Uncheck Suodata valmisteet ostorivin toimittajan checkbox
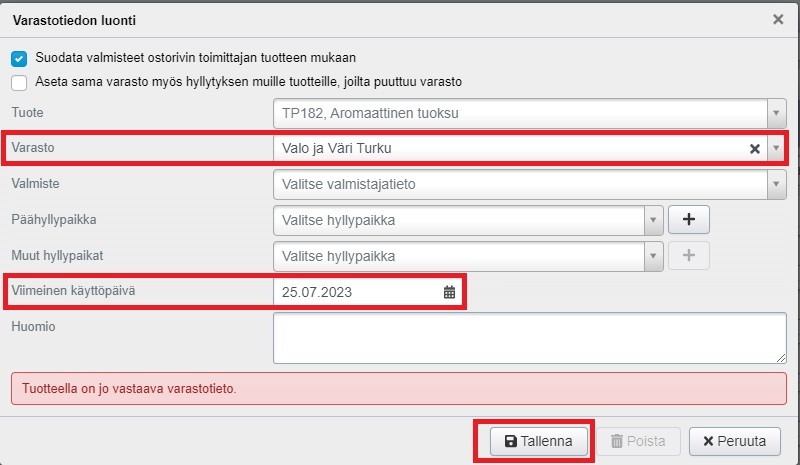The height and width of the screenshot is (465, 800). (19, 58)
